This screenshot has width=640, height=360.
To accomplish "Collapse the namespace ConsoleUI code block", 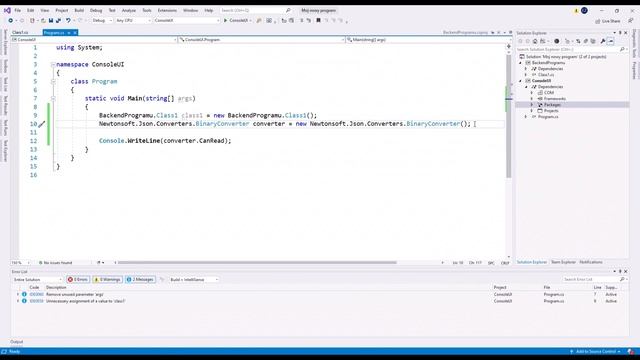I will pos(53,64).
